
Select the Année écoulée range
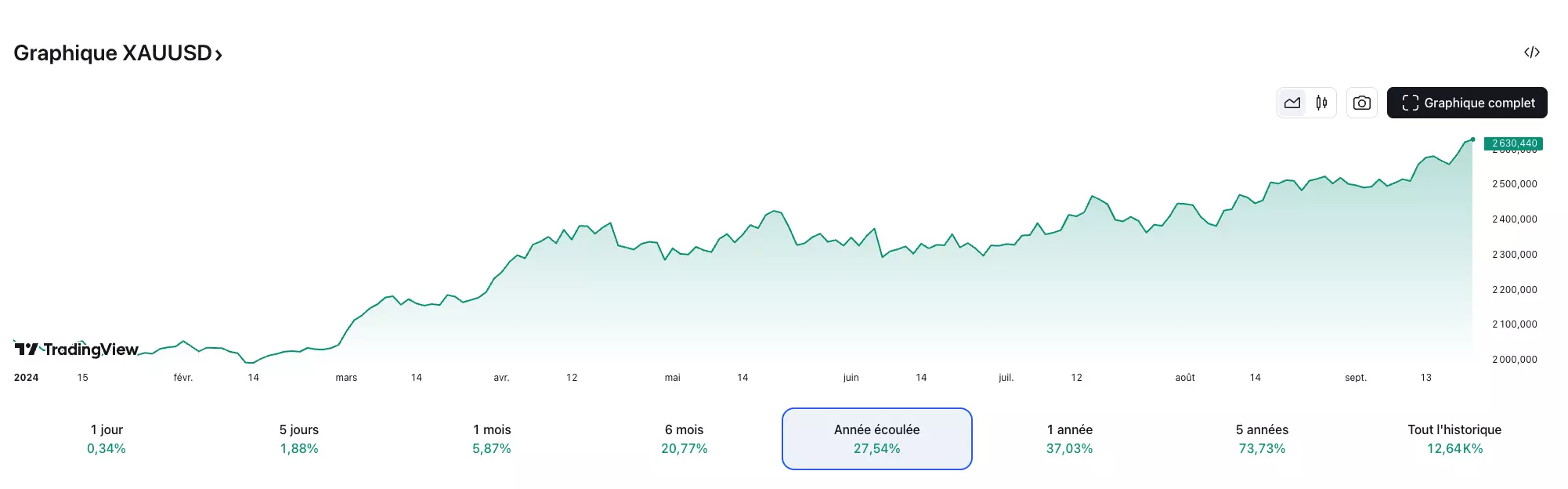pyautogui.click(x=877, y=439)
